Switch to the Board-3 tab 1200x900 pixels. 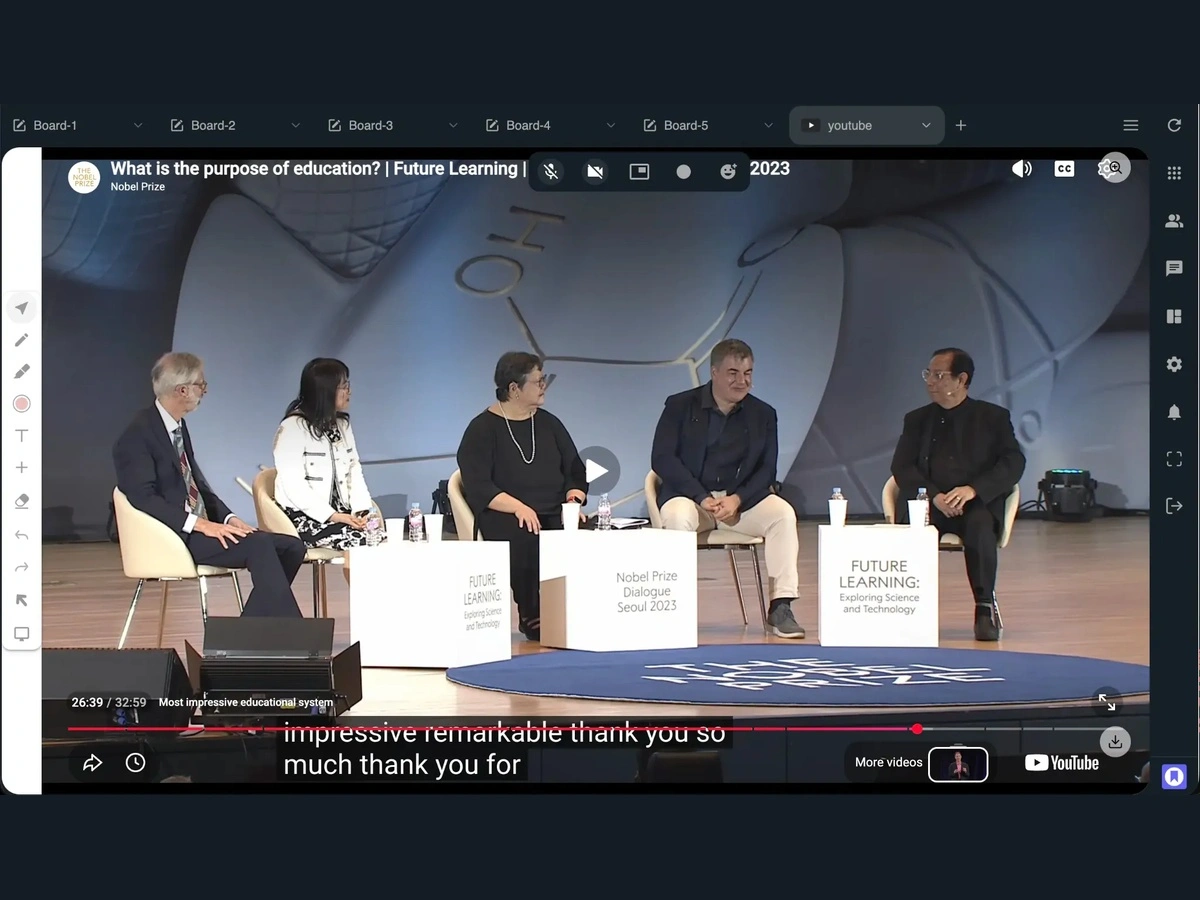tap(370, 125)
